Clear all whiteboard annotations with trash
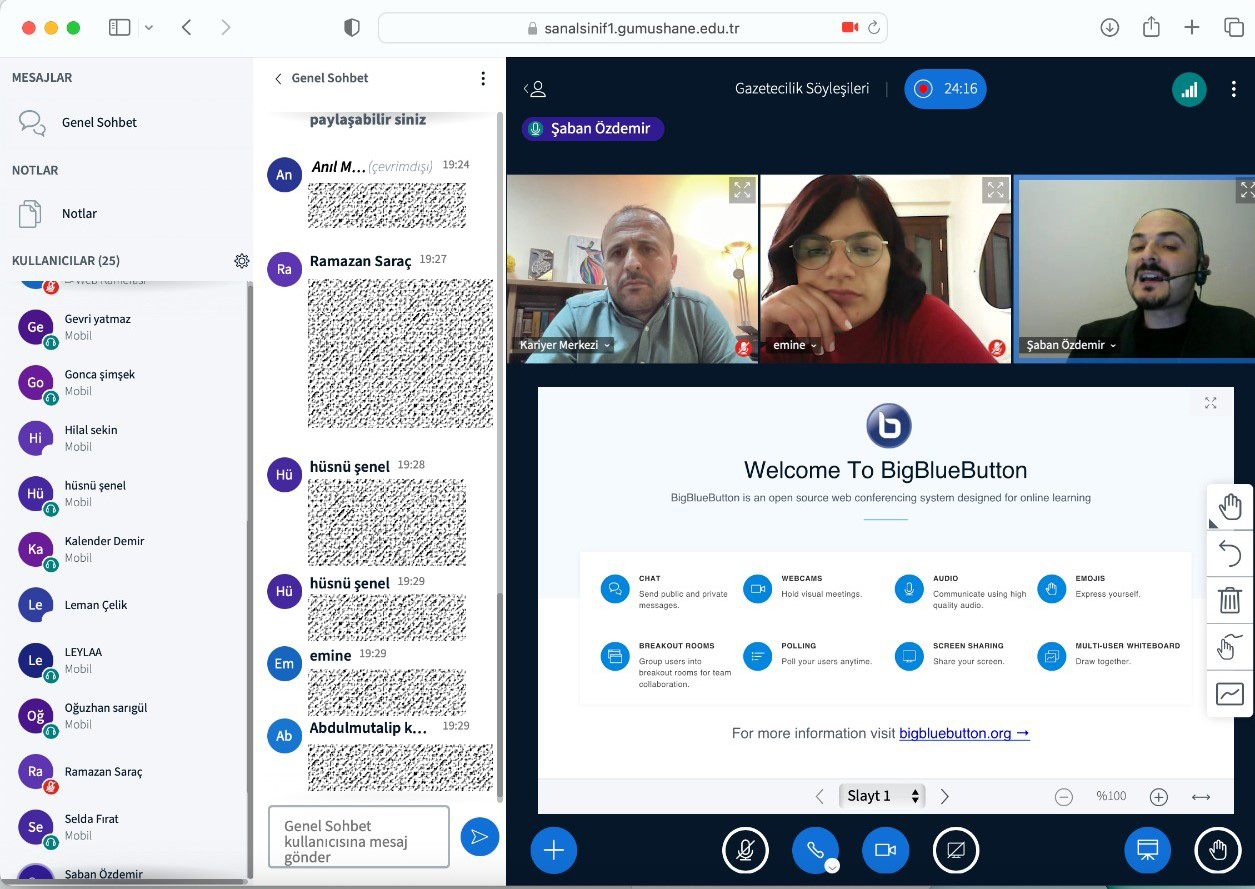 click(1230, 600)
